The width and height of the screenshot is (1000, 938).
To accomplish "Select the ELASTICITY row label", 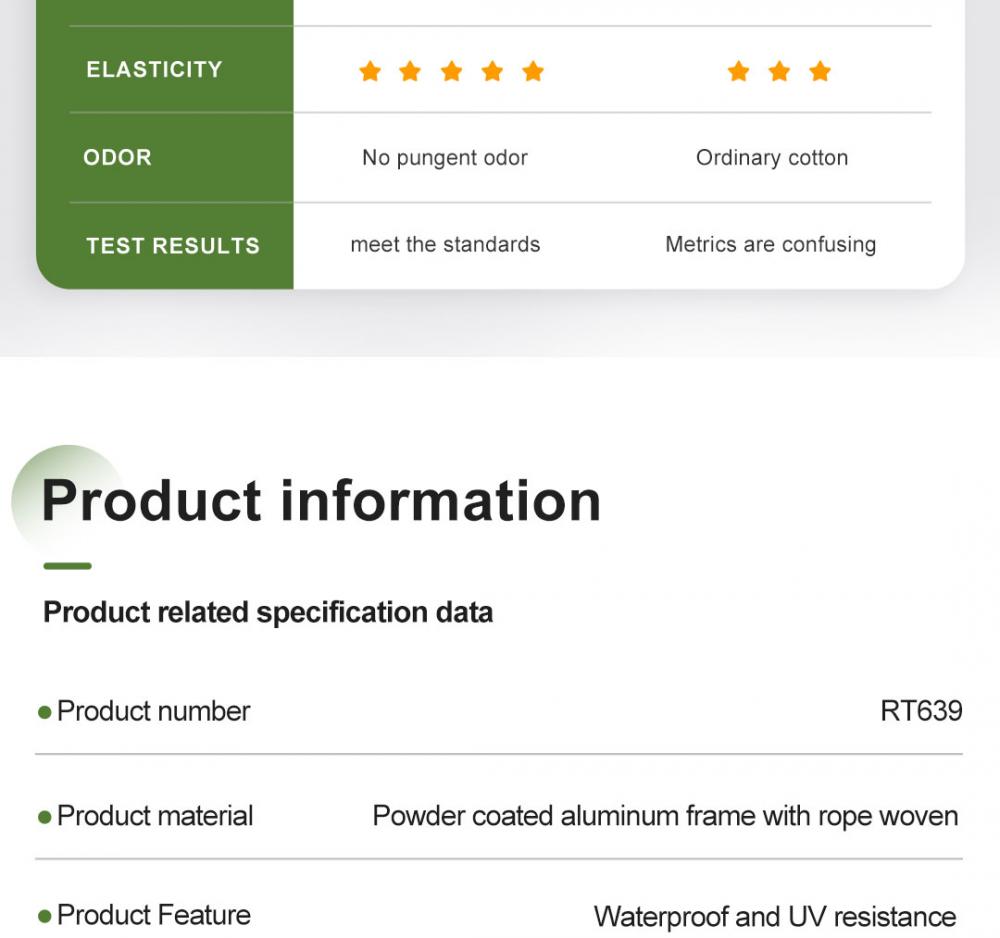I will click(x=154, y=69).
